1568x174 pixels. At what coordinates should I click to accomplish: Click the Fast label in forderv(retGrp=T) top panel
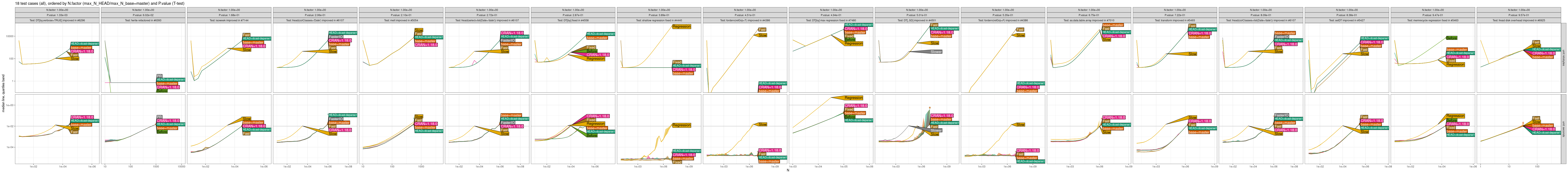tap(762, 30)
